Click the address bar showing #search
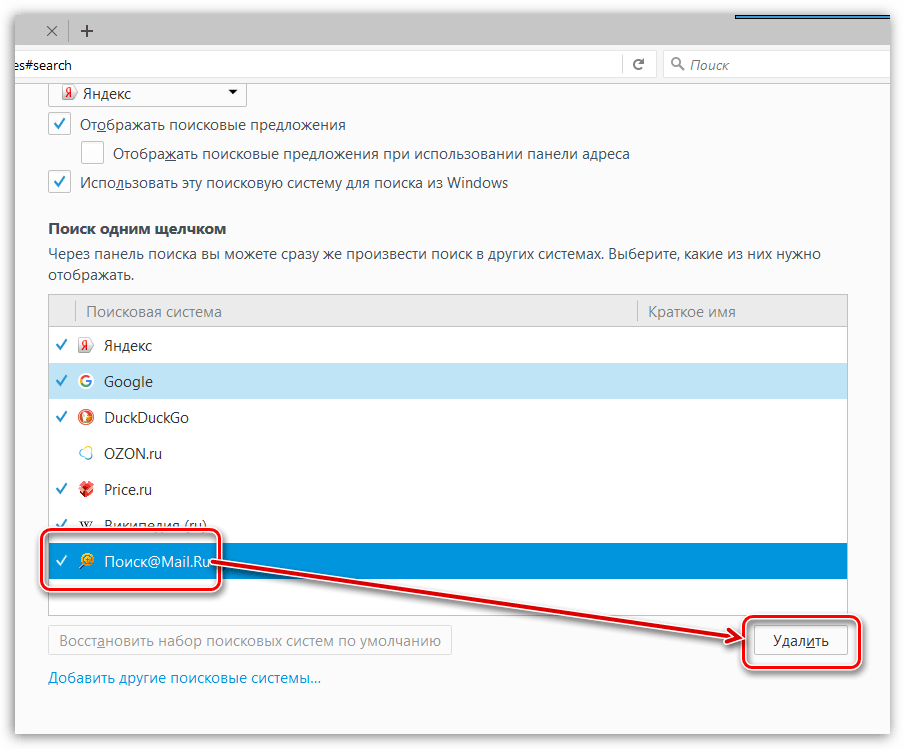905x749 pixels. 317,65
